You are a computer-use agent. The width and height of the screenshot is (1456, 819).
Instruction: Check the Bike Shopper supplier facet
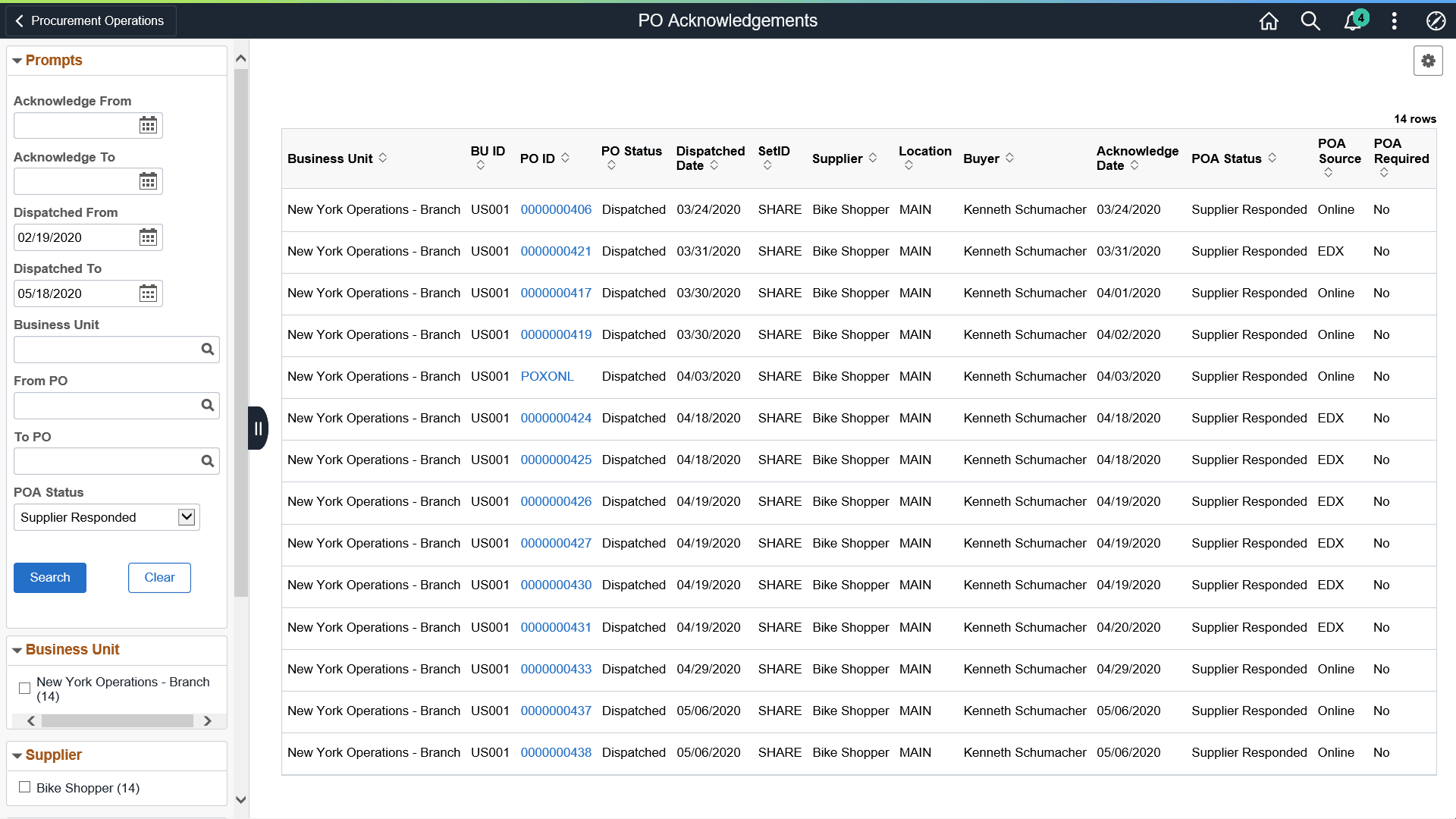tap(25, 787)
